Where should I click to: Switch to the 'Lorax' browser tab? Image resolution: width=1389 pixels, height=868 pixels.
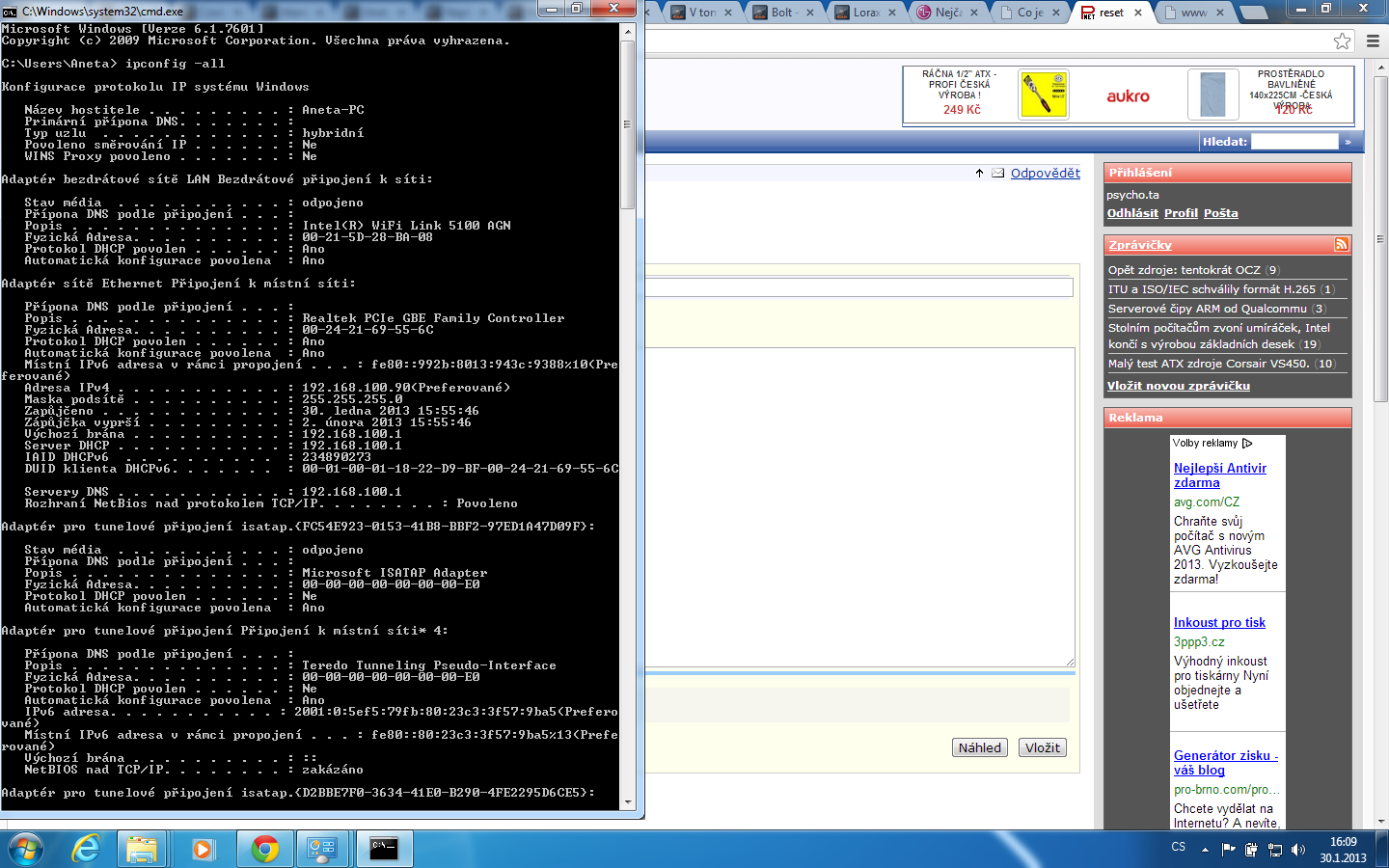pos(865,13)
